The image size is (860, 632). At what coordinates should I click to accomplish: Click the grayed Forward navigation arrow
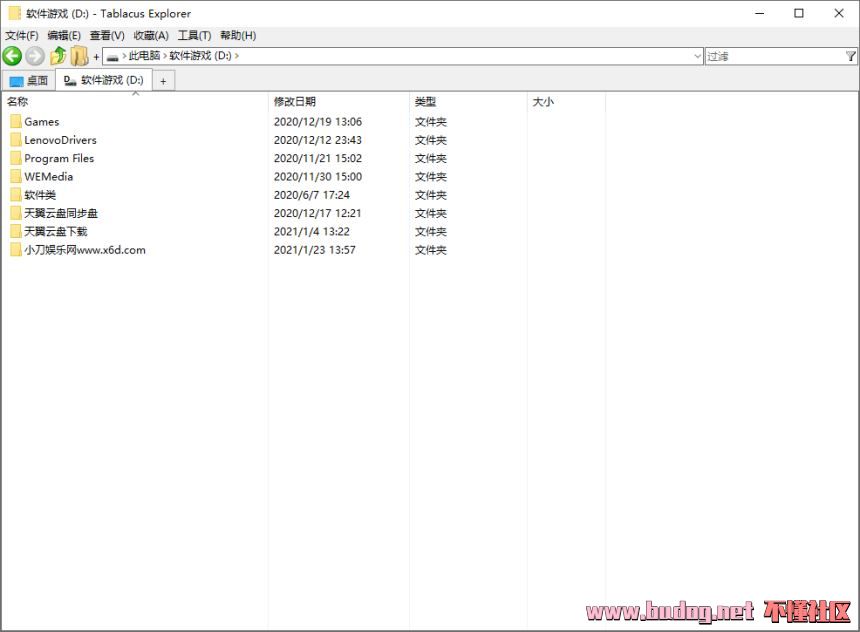coord(34,56)
